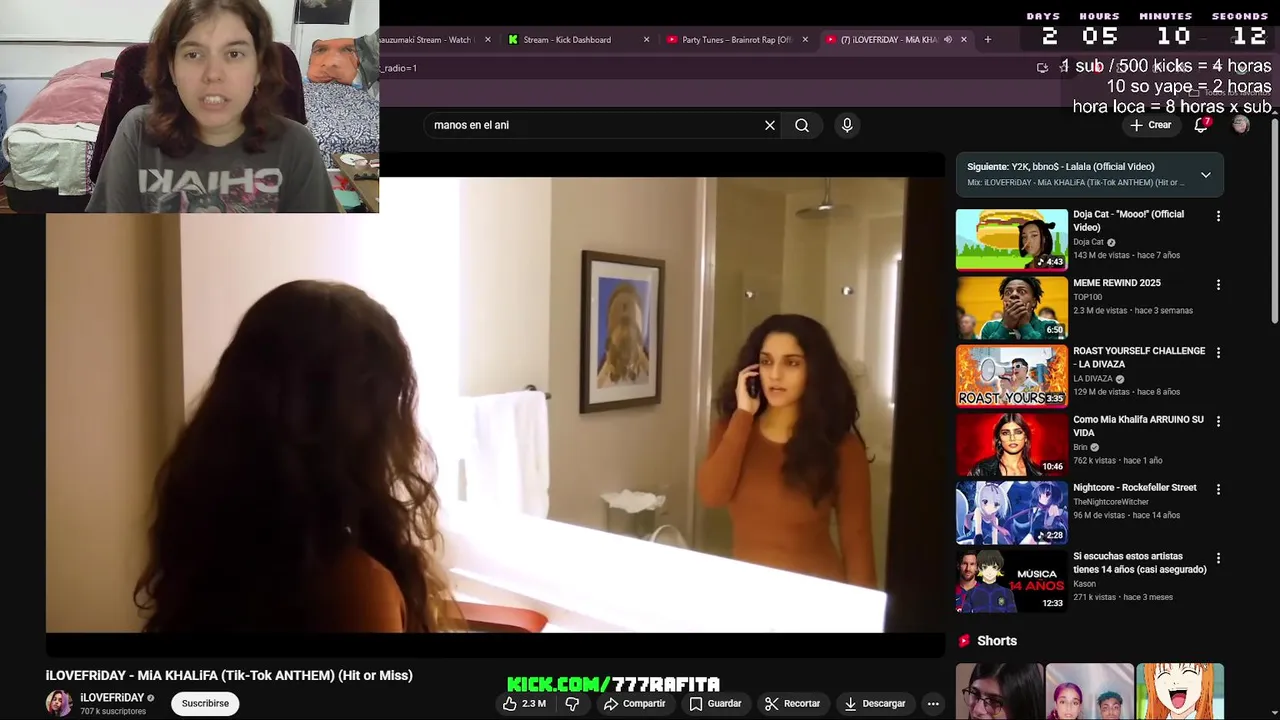Dislike the video
This screenshot has height=720, width=1280.
point(572,703)
